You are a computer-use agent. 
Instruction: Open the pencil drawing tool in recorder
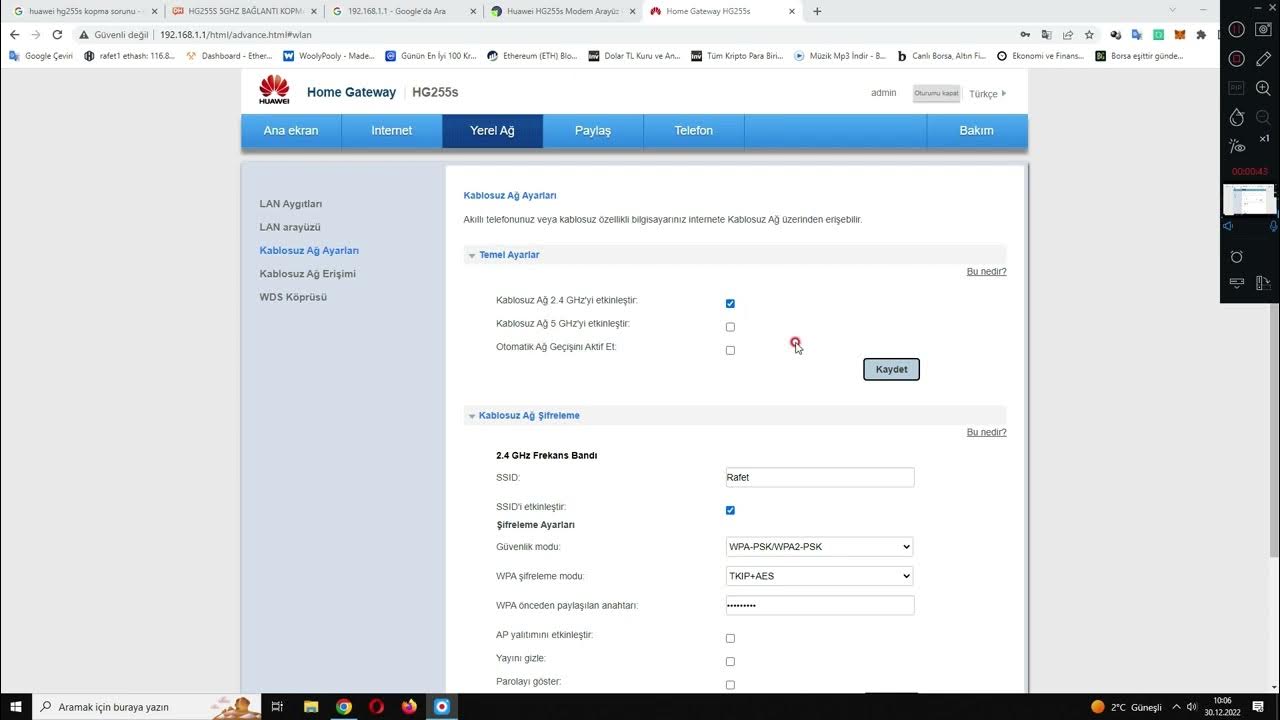point(1264,59)
